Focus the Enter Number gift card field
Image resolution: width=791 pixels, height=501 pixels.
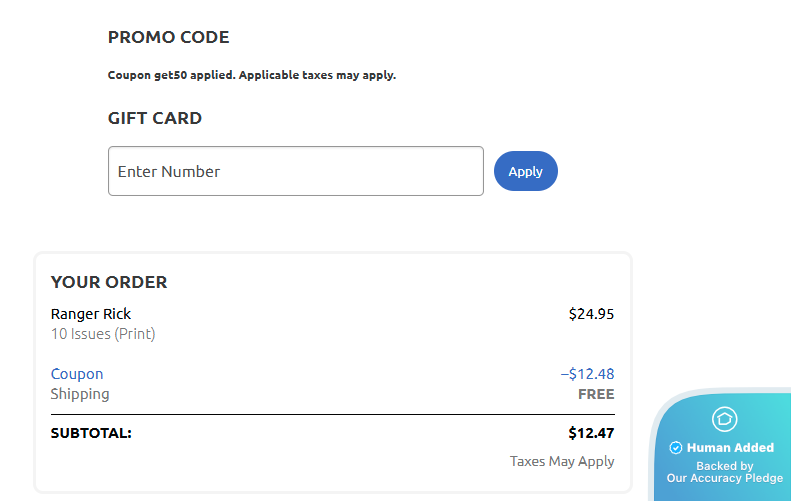295,171
